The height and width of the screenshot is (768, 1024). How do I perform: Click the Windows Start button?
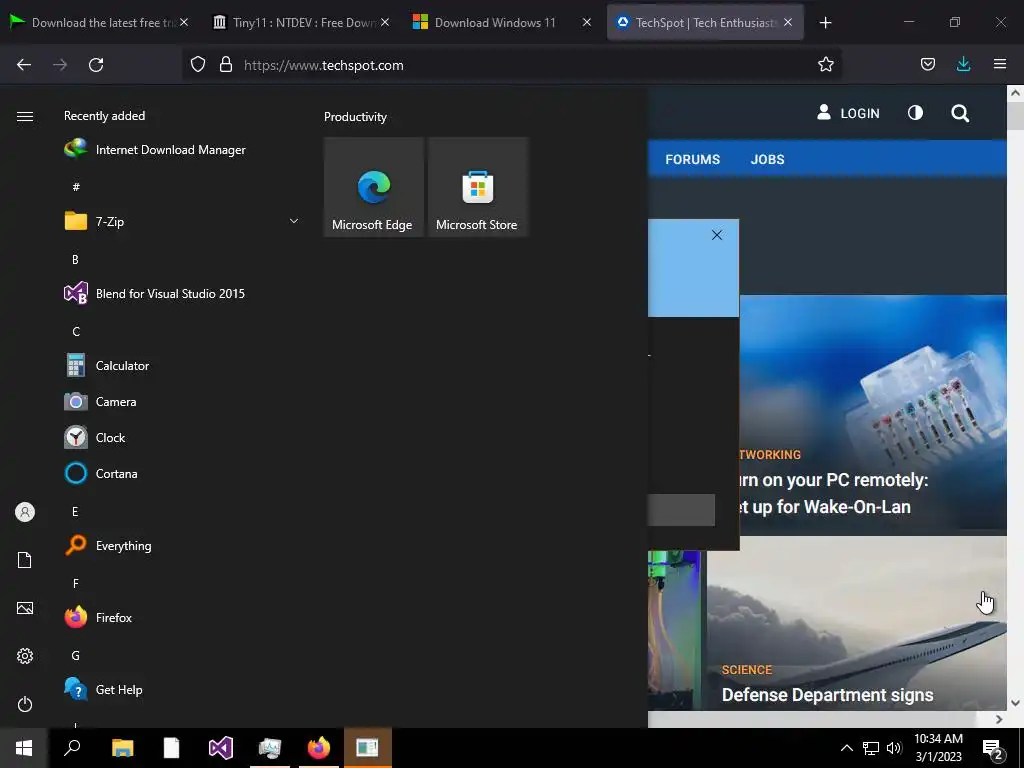(24, 748)
